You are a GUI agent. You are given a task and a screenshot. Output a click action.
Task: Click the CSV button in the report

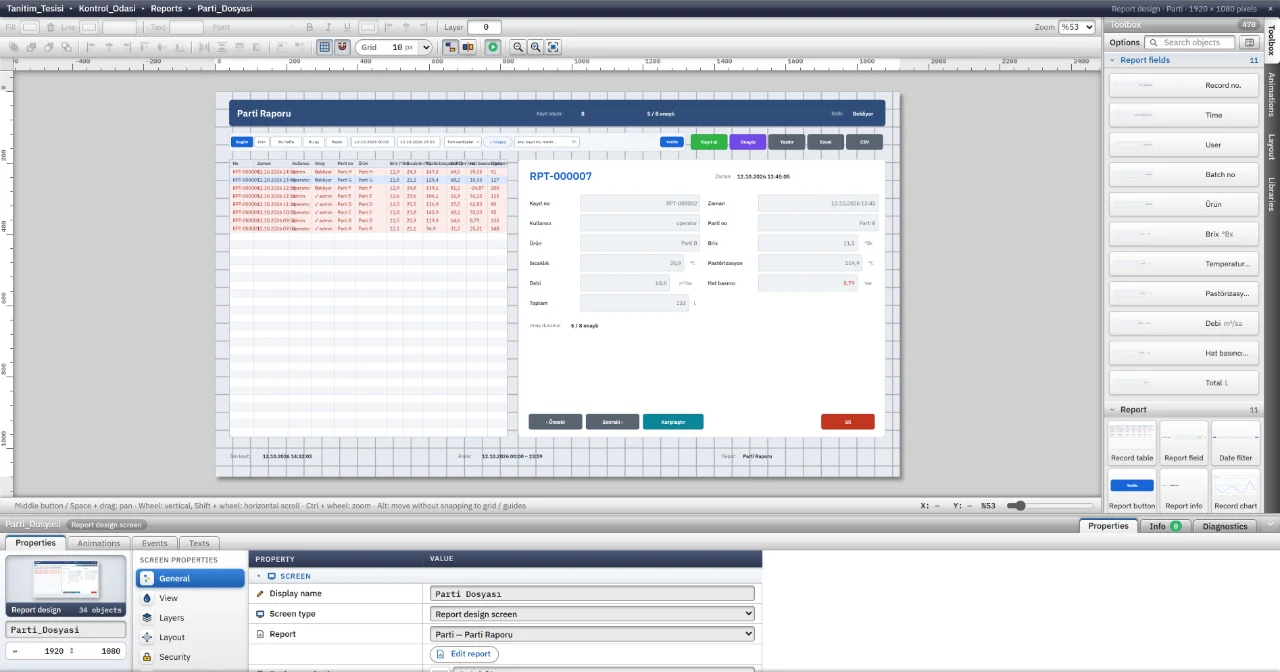click(x=864, y=142)
